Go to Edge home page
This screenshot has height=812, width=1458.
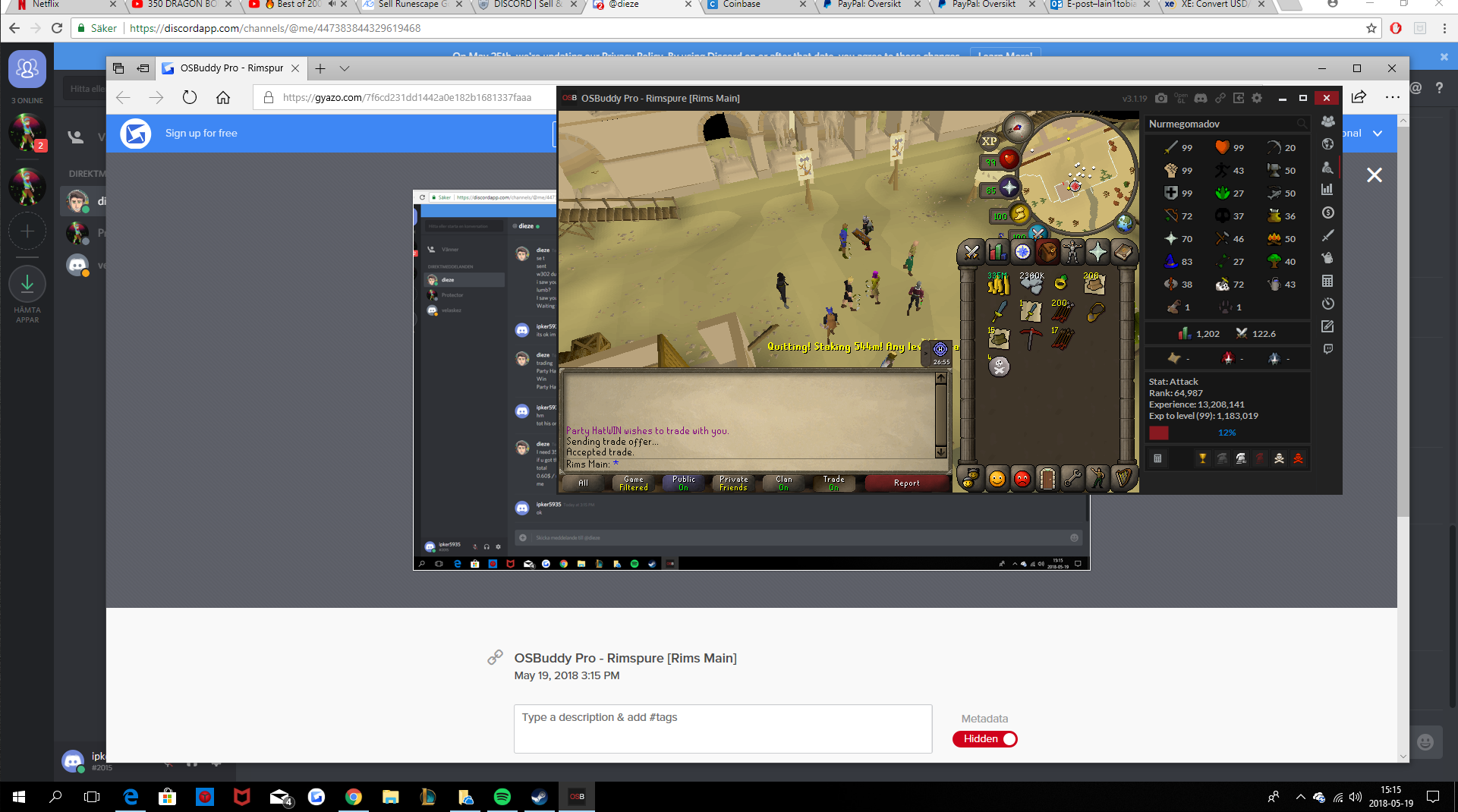pyautogui.click(x=223, y=97)
